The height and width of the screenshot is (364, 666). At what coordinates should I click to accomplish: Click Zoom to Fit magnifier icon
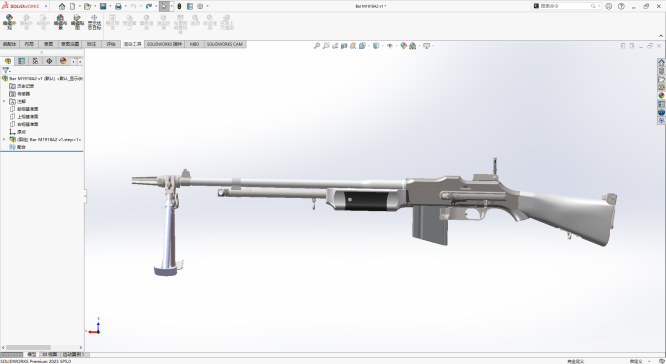317,46
